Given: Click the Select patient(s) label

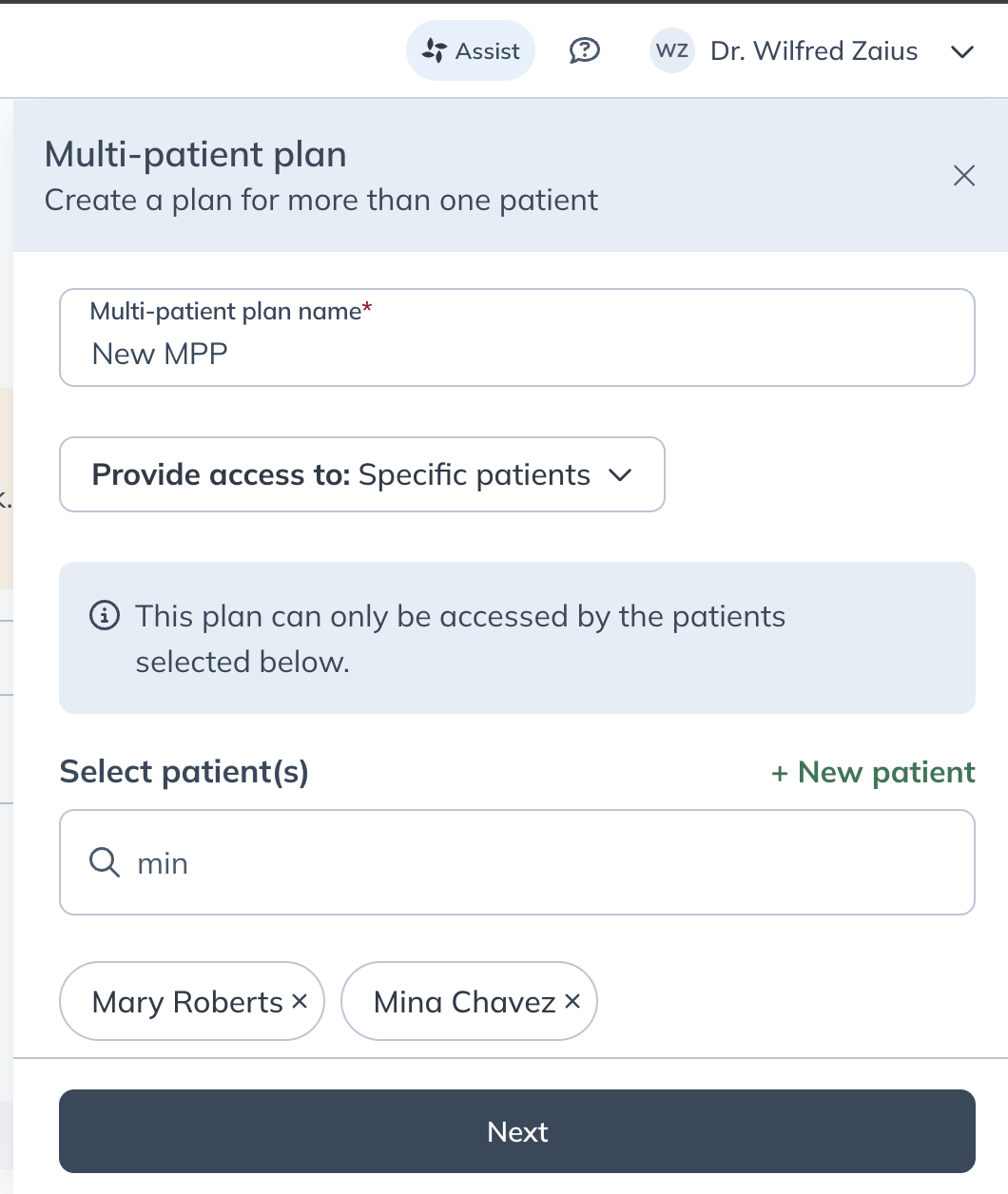Looking at the screenshot, I should point(184,772).
